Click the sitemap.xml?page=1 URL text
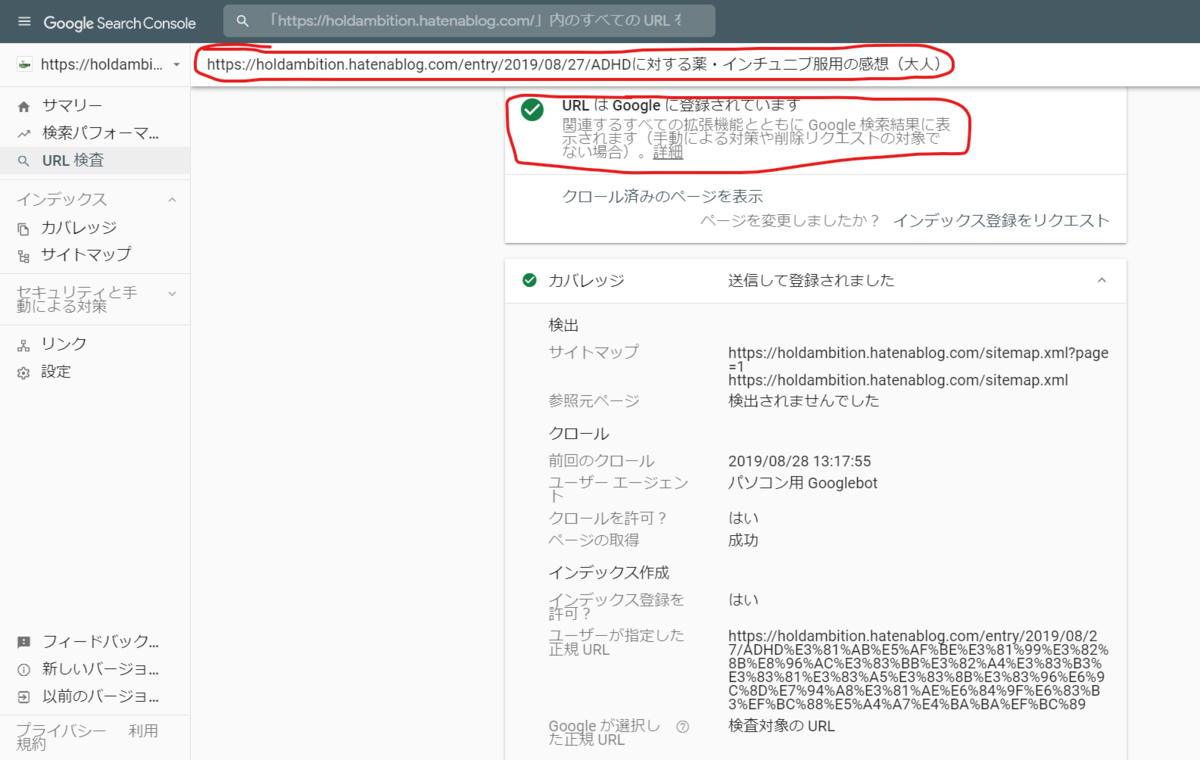 click(x=918, y=359)
